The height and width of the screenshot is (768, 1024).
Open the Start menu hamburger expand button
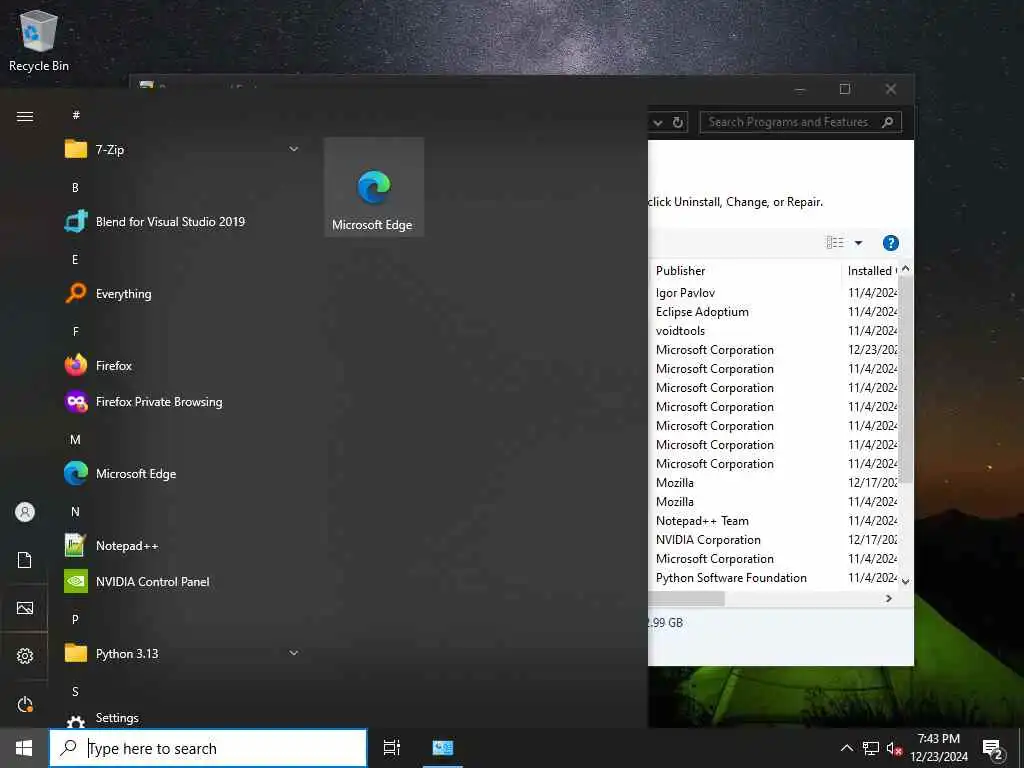click(25, 116)
